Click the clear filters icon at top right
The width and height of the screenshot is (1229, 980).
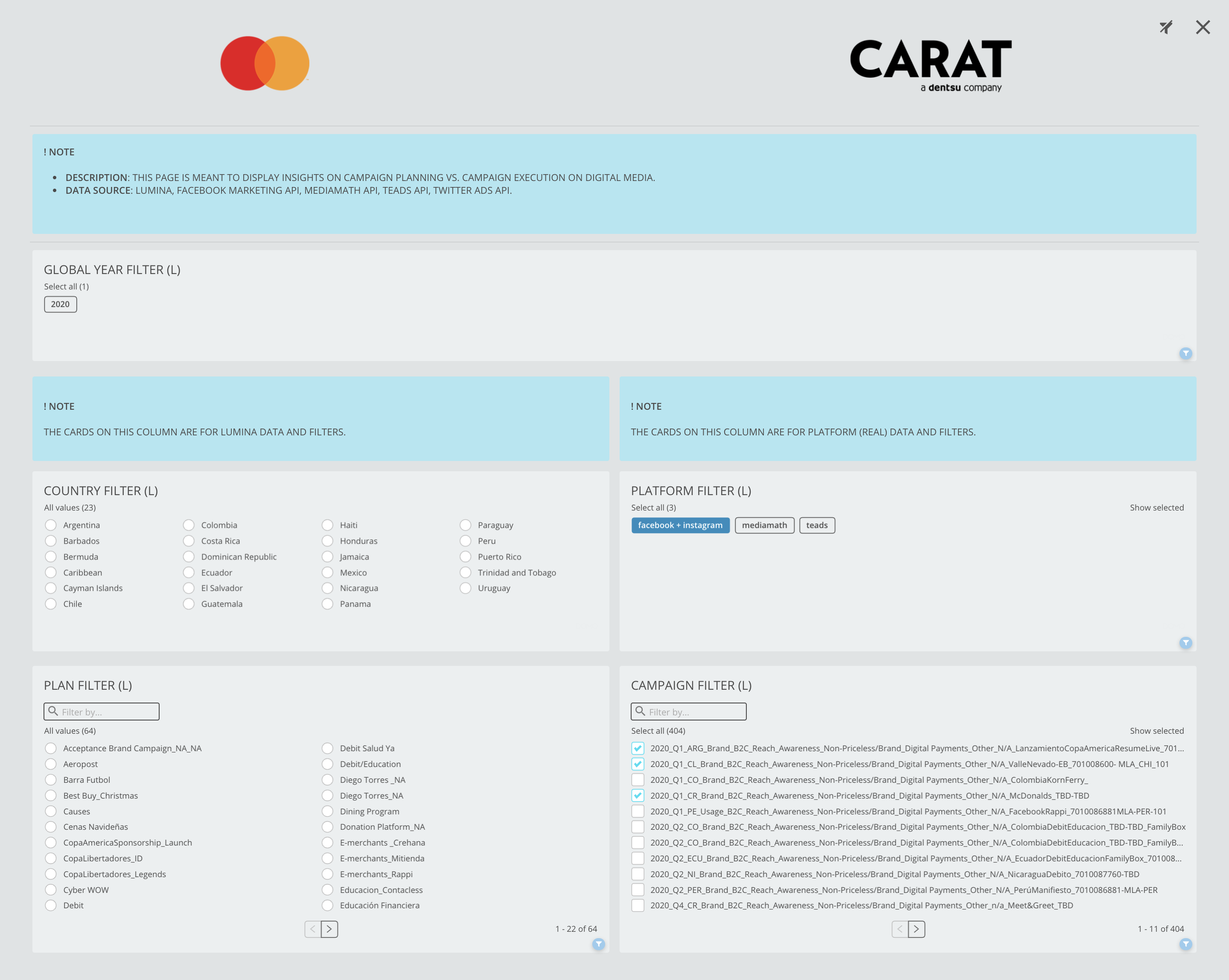[1166, 27]
